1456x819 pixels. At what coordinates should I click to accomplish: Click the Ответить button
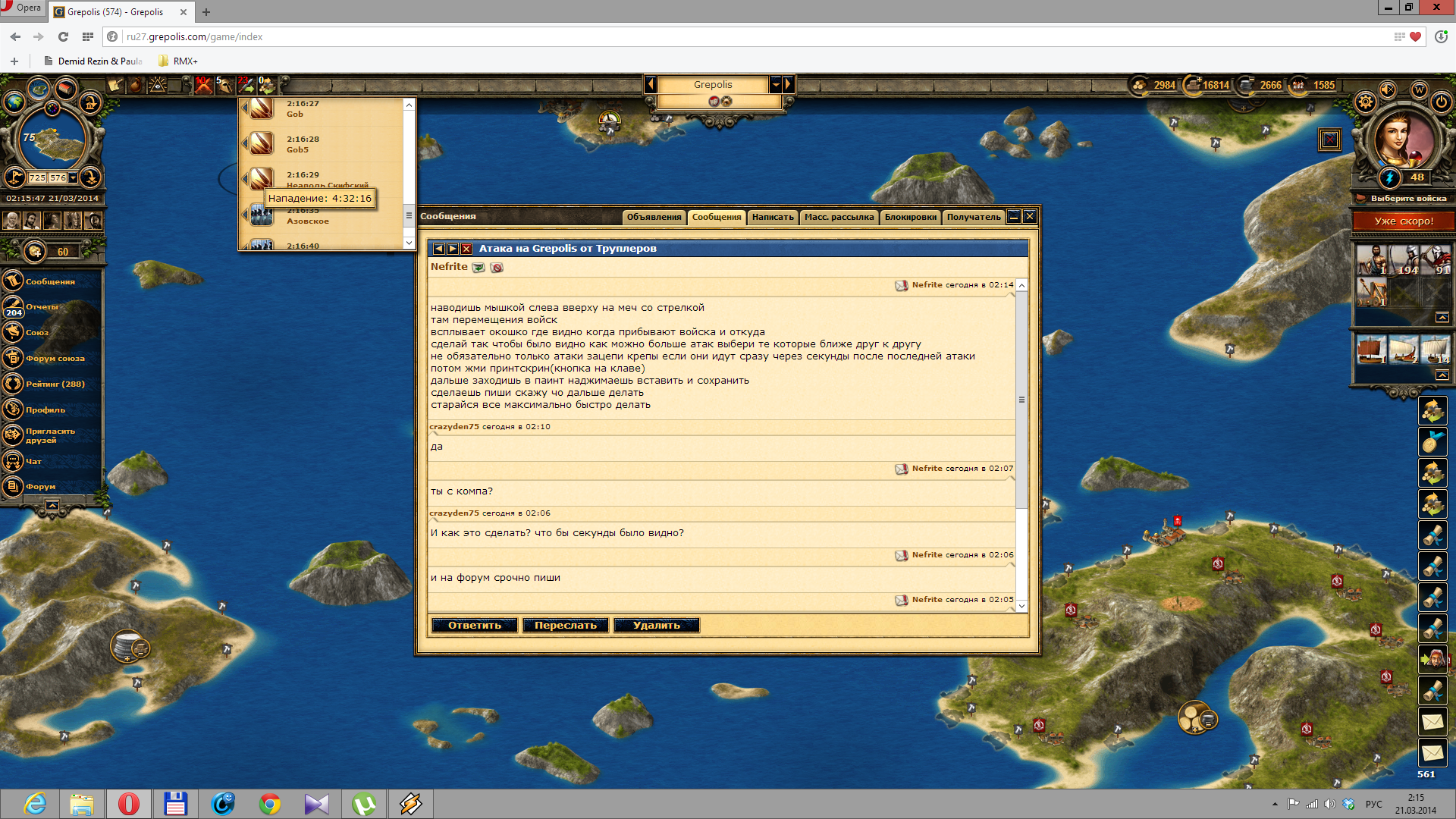pyautogui.click(x=475, y=625)
